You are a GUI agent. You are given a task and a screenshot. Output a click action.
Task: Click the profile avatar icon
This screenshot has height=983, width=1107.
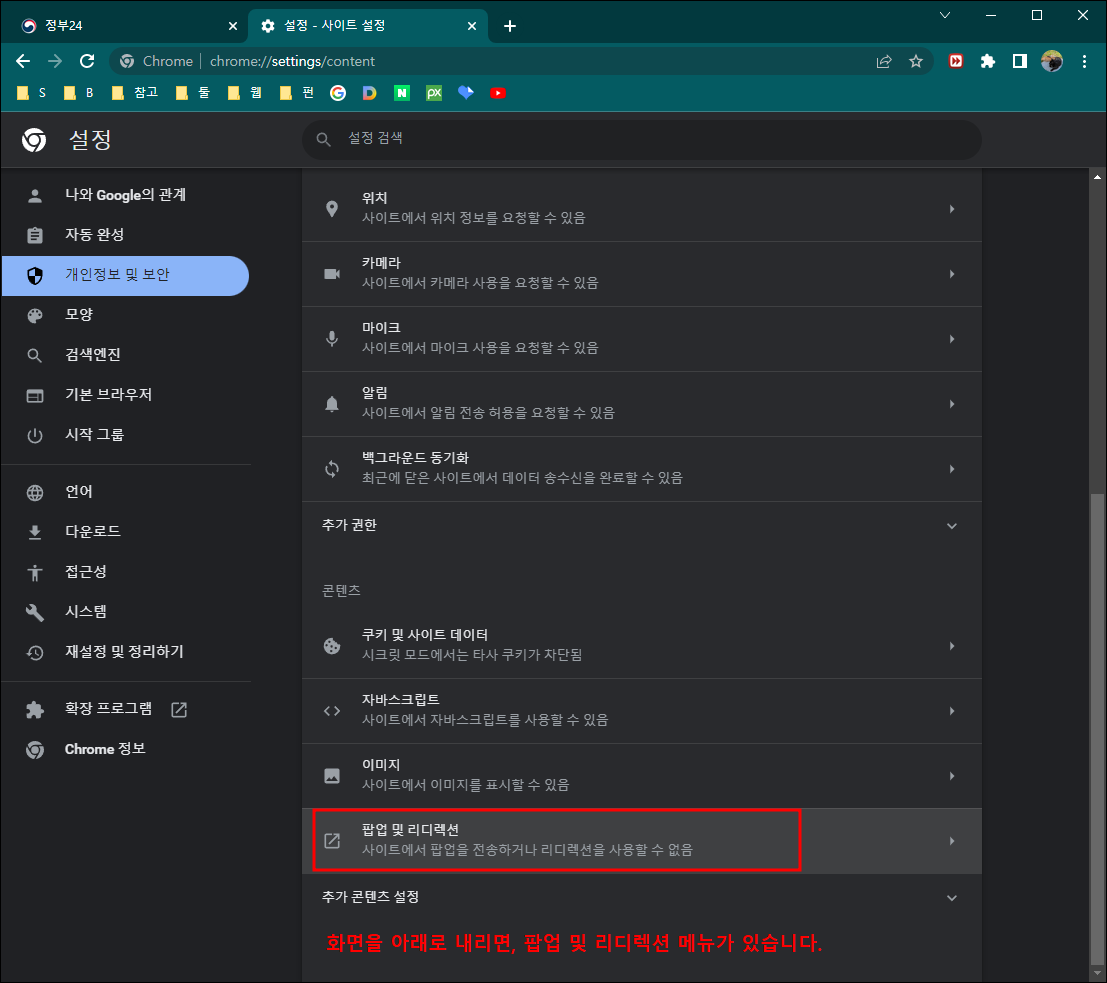(1052, 61)
